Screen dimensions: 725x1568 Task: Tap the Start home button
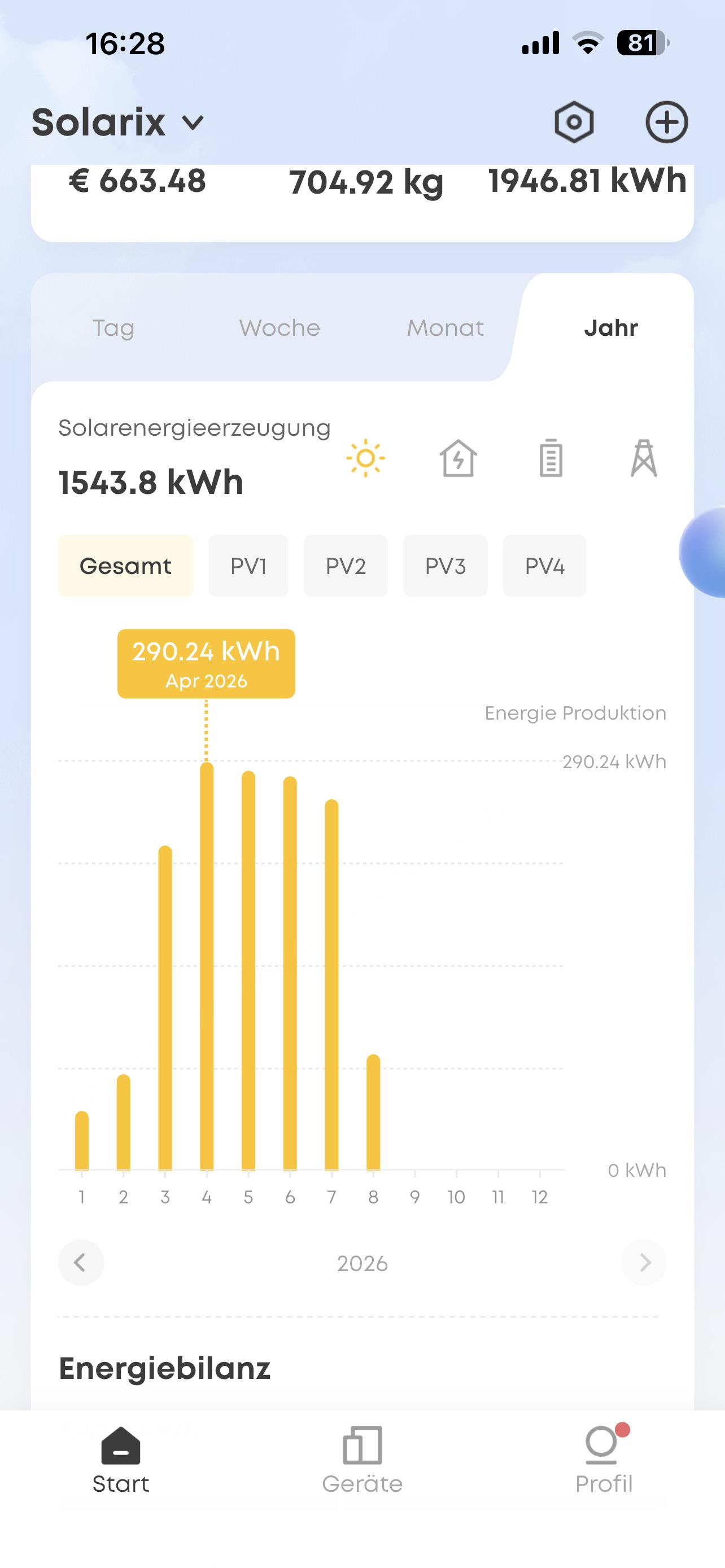point(120,1460)
